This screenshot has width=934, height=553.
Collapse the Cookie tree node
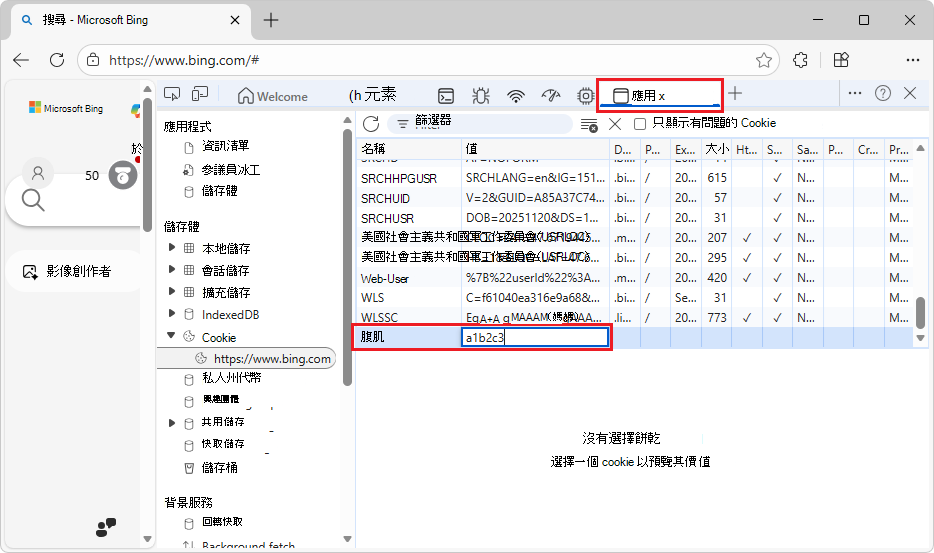(x=172, y=335)
